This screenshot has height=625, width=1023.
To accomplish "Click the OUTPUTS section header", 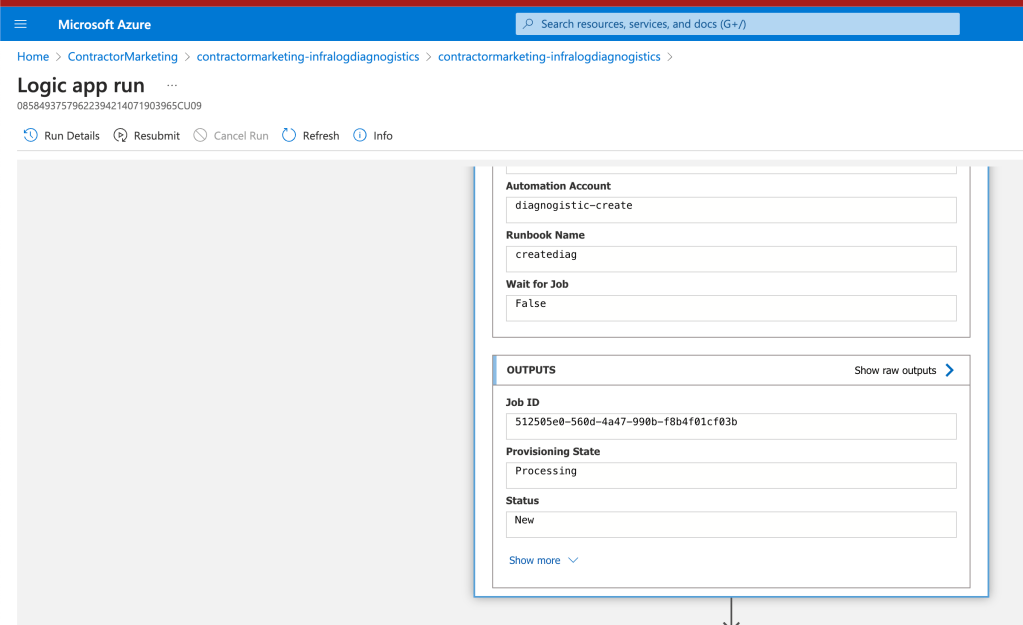I will [731, 370].
